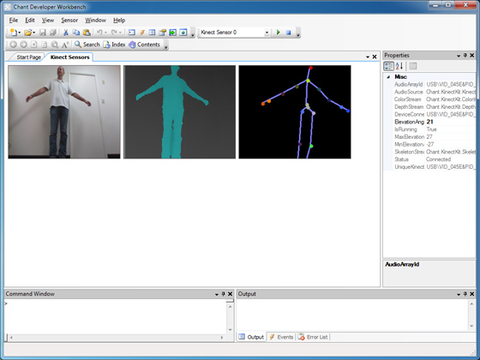Select the ElevationAngle property value field
Image resolution: width=480 pixels, height=360 pixels.
[451, 122]
